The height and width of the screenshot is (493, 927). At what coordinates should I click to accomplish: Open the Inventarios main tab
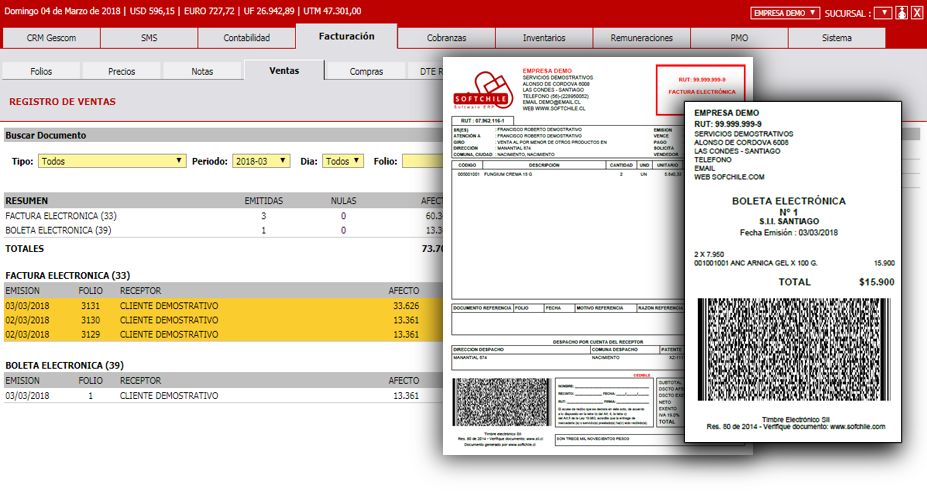click(x=544, y=38)
